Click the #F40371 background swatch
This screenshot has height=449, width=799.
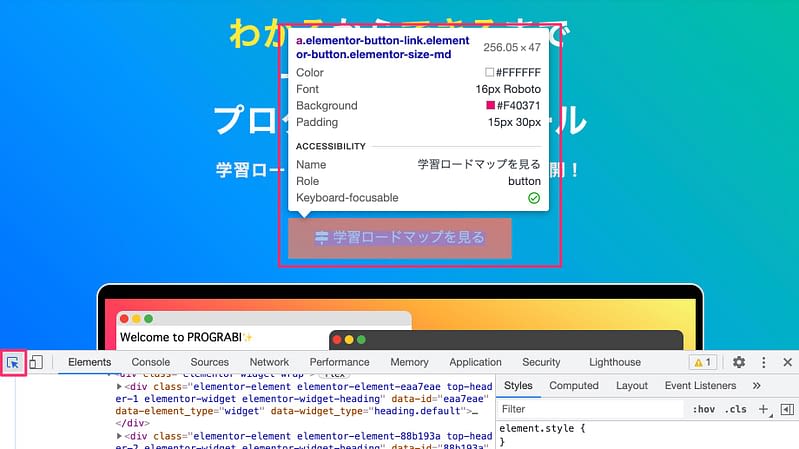click(491, 105)
